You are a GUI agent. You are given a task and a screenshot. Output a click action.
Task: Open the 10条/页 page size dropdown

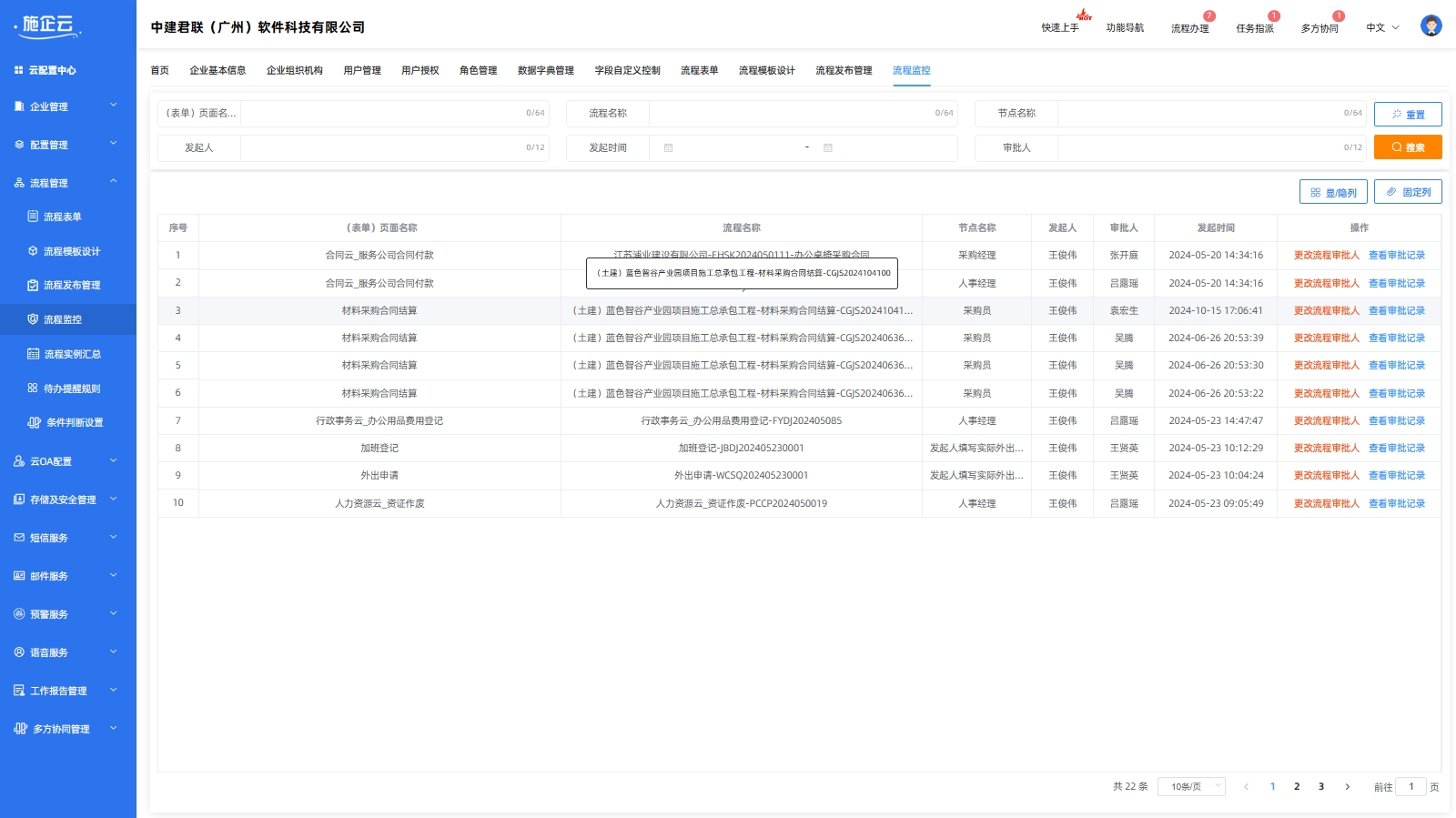click(1191, 787)
